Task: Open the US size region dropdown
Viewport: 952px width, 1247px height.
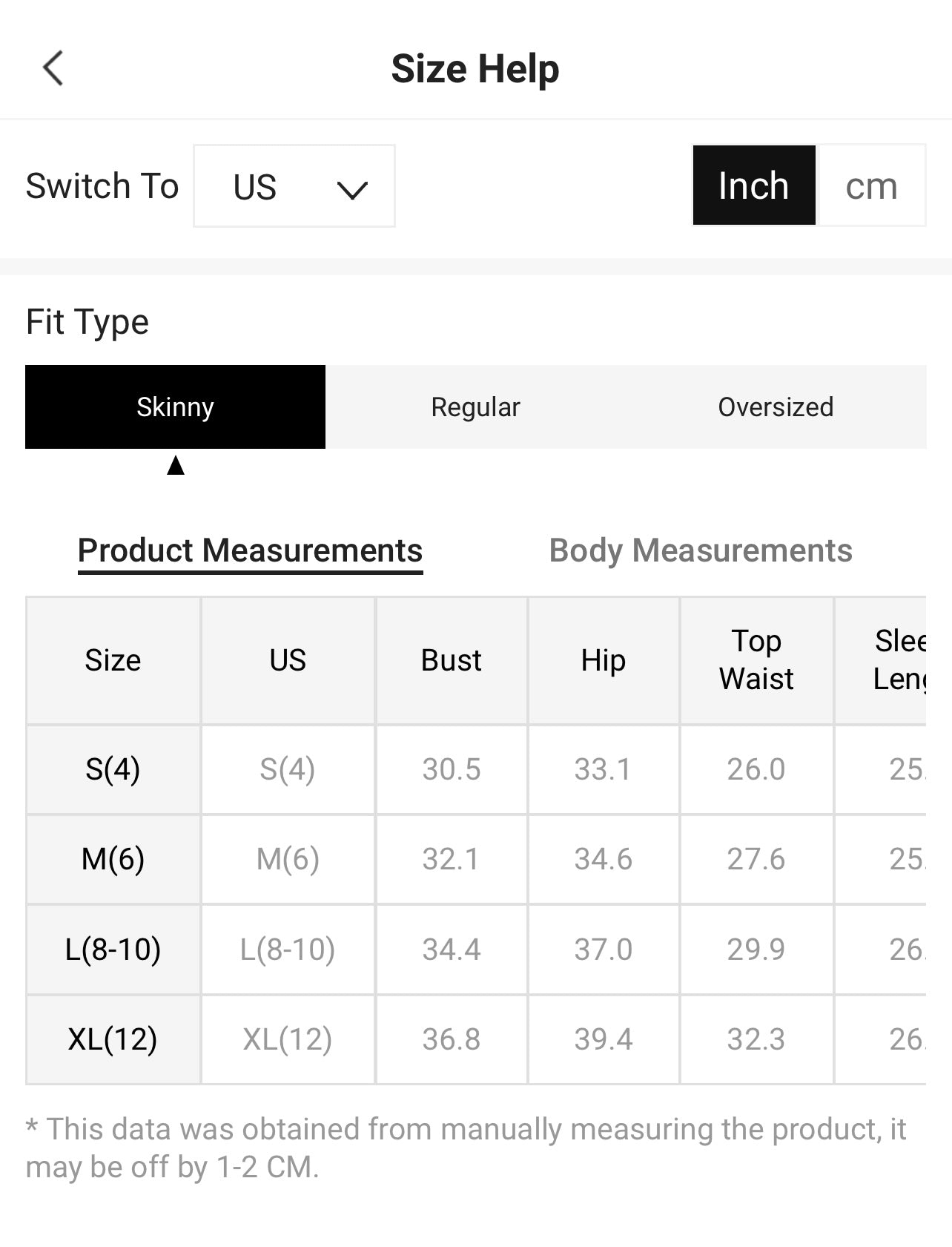Action: pos(294,186)
